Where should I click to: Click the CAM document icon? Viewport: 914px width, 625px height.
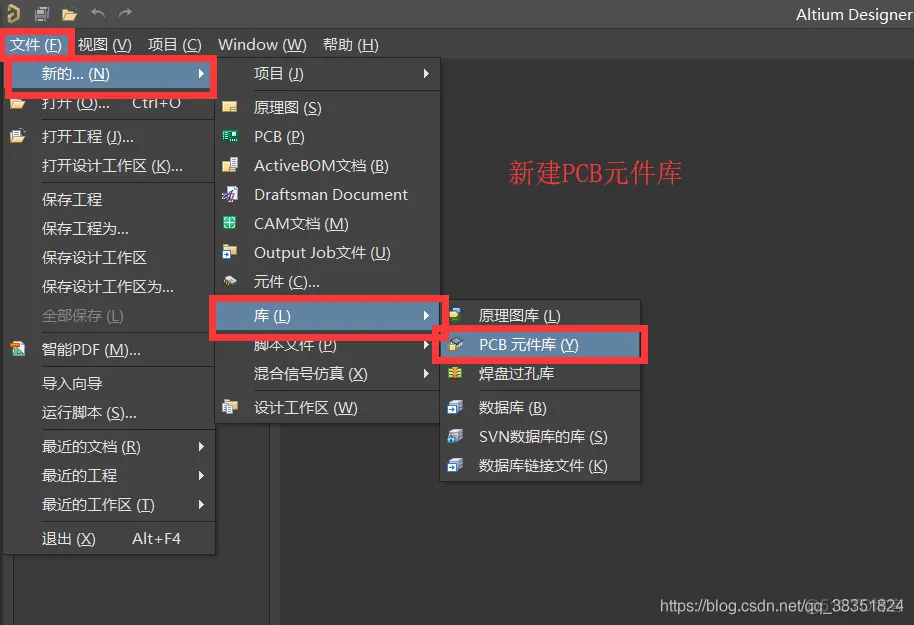coord(230,223)
